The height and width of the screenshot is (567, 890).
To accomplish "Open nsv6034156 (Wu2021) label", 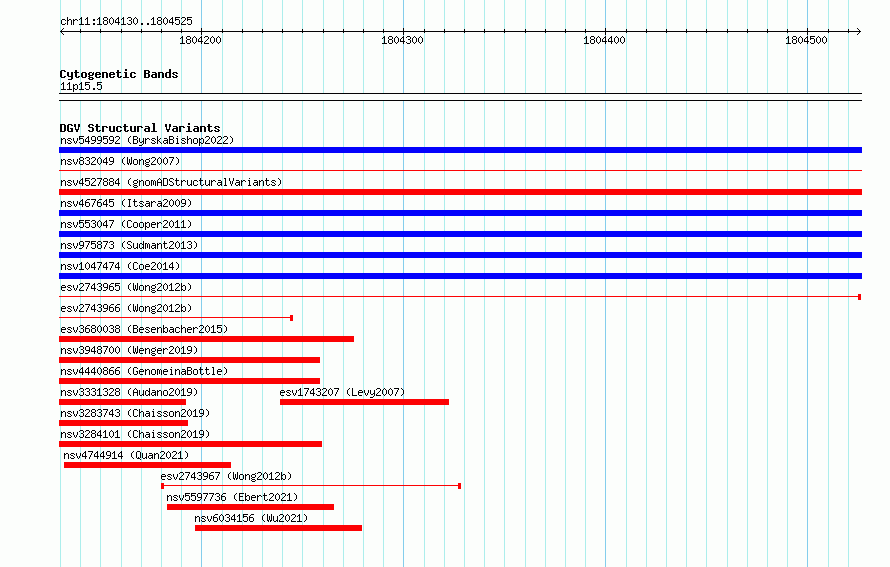I will pos(251,518).
